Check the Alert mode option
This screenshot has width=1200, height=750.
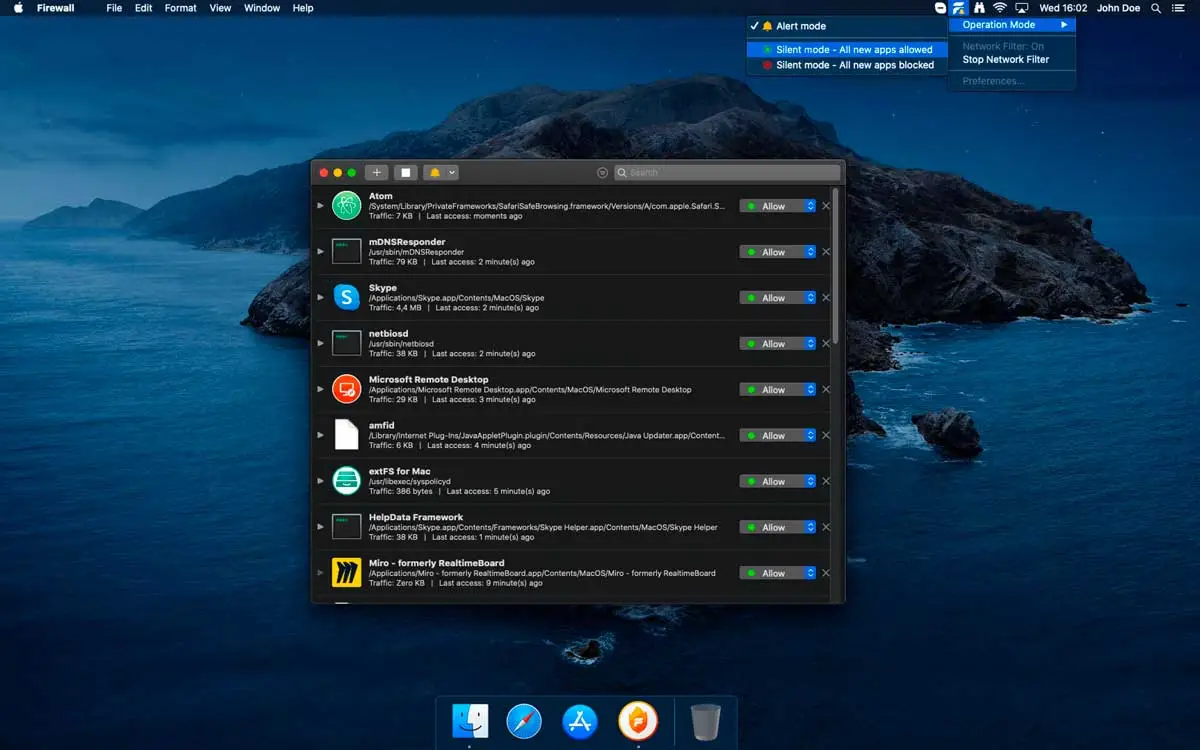pyautogui.click(x=800, y=27)
